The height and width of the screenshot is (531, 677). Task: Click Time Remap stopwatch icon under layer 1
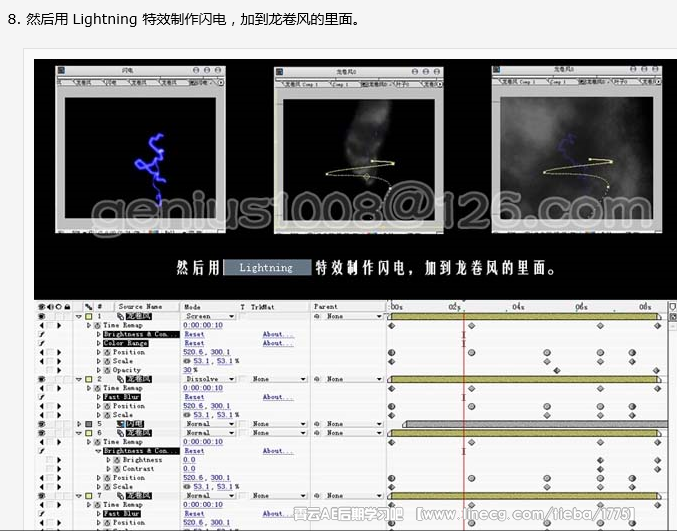click(98, 326)
